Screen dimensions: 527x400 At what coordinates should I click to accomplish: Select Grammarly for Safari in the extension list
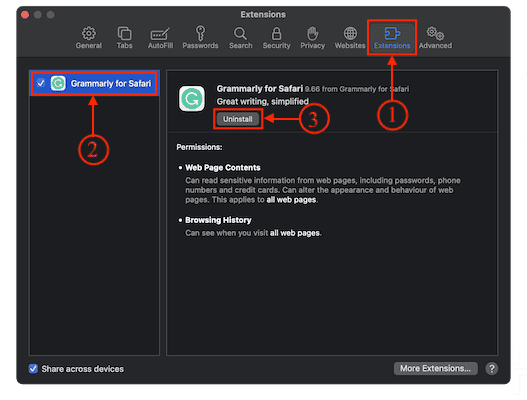[x=94, y=83]
